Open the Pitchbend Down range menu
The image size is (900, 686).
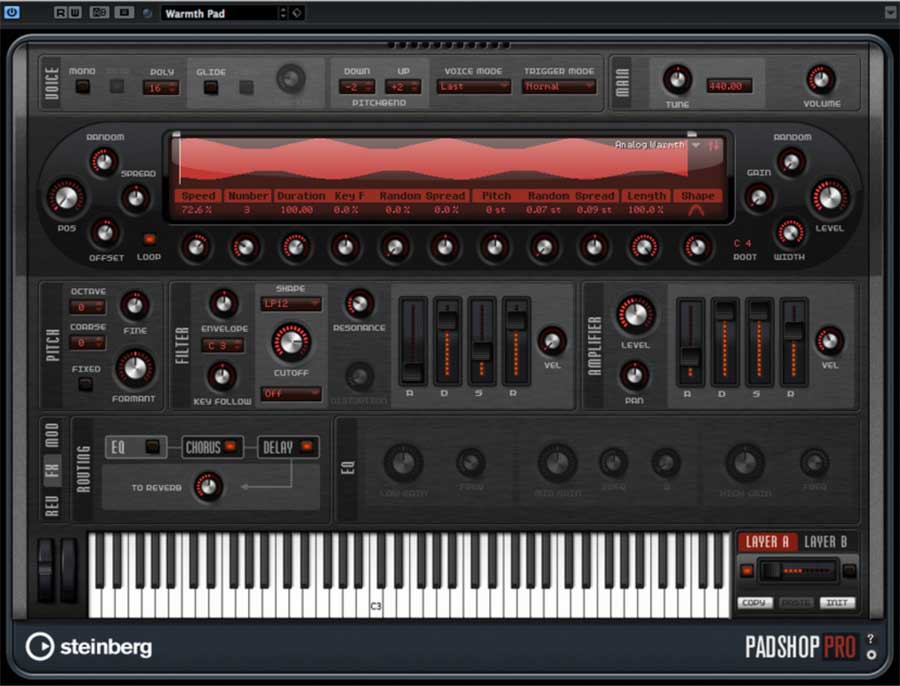[357, 87]
